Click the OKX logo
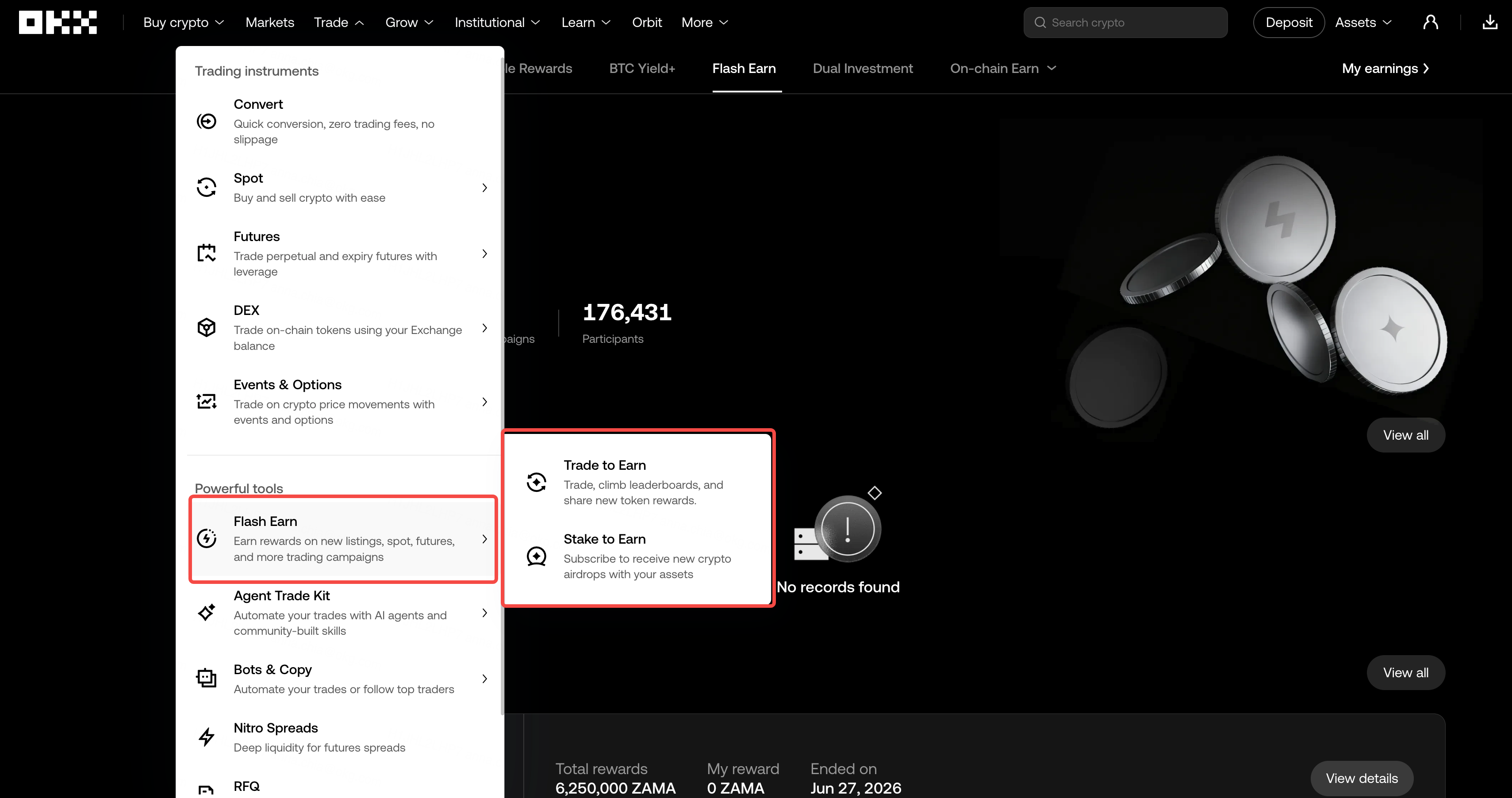This screenshot has width=1512, height=798. 58,22
